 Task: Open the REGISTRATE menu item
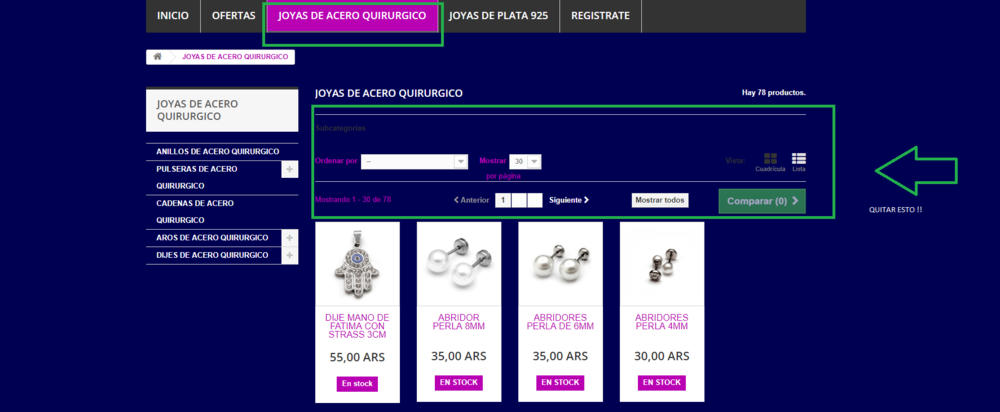coord(600,16)
